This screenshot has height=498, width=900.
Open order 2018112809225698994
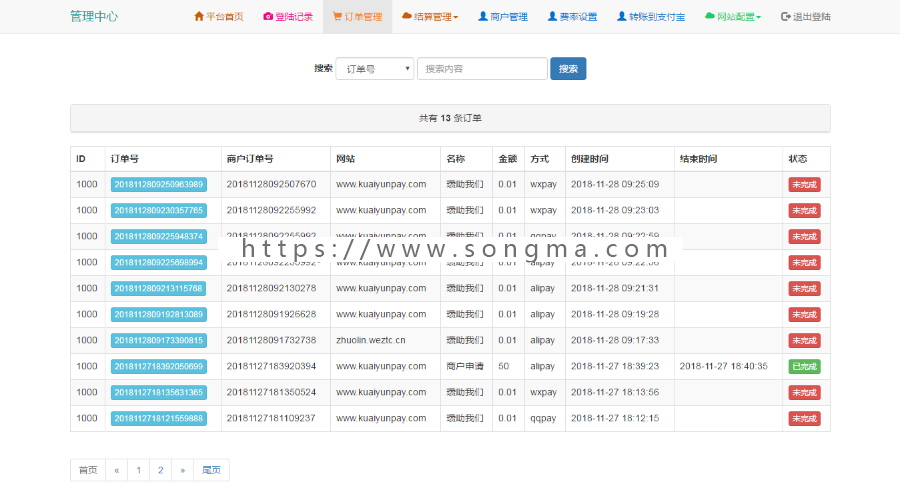(x=158, y=262)
